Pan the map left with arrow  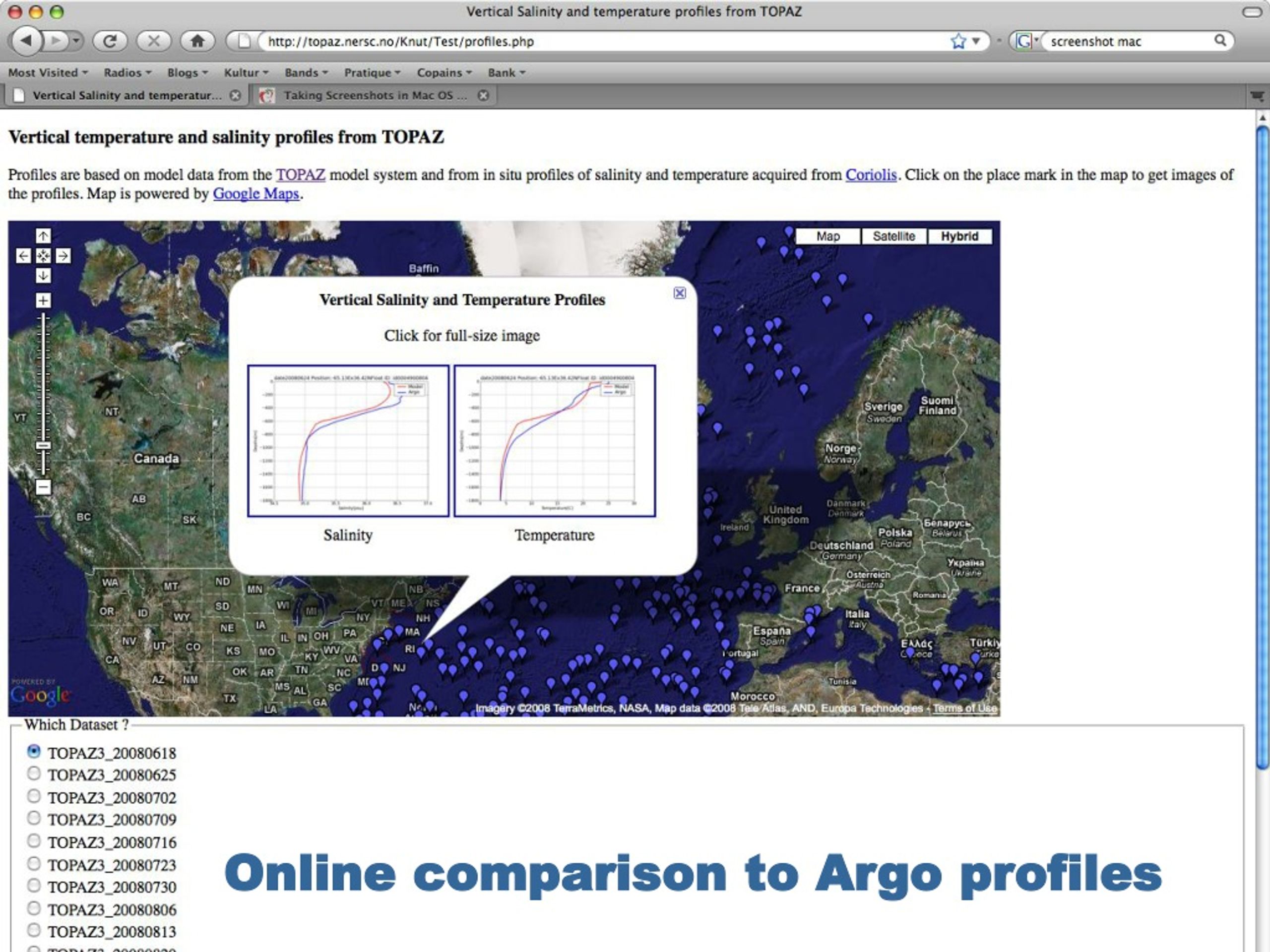tap(23, 256)
